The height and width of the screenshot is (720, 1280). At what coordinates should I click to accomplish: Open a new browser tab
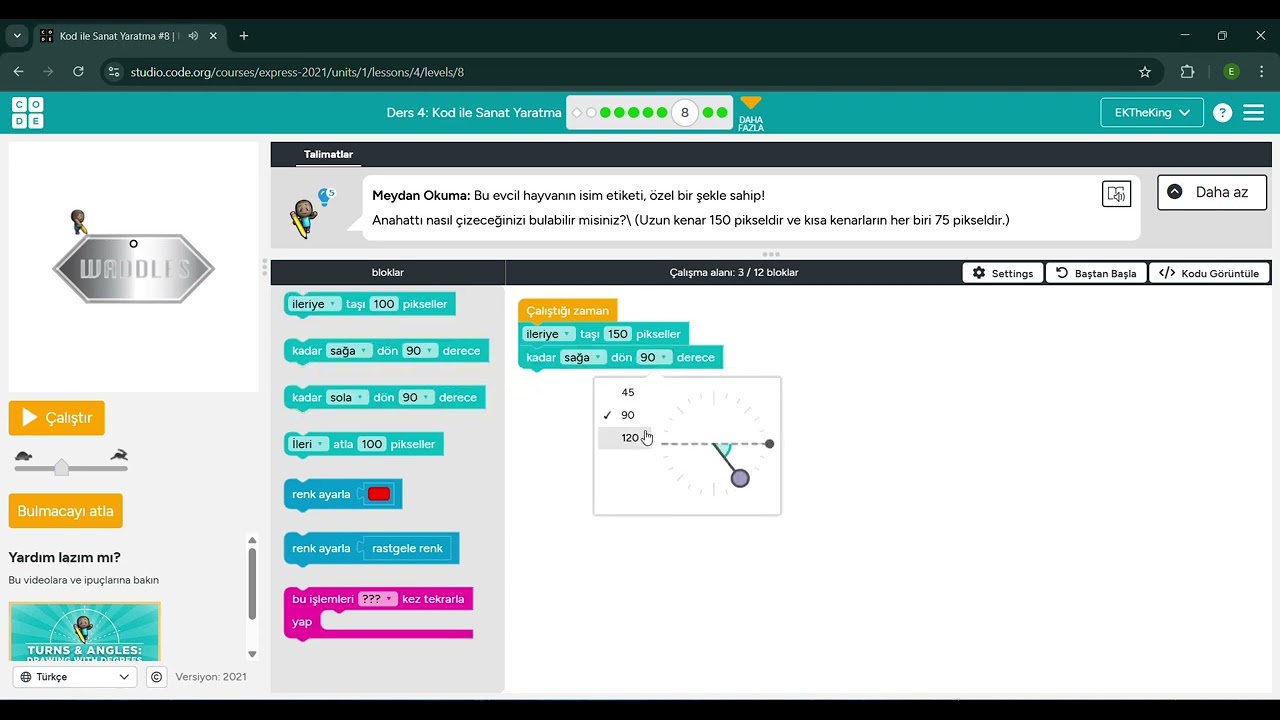(x=243, y=36)
